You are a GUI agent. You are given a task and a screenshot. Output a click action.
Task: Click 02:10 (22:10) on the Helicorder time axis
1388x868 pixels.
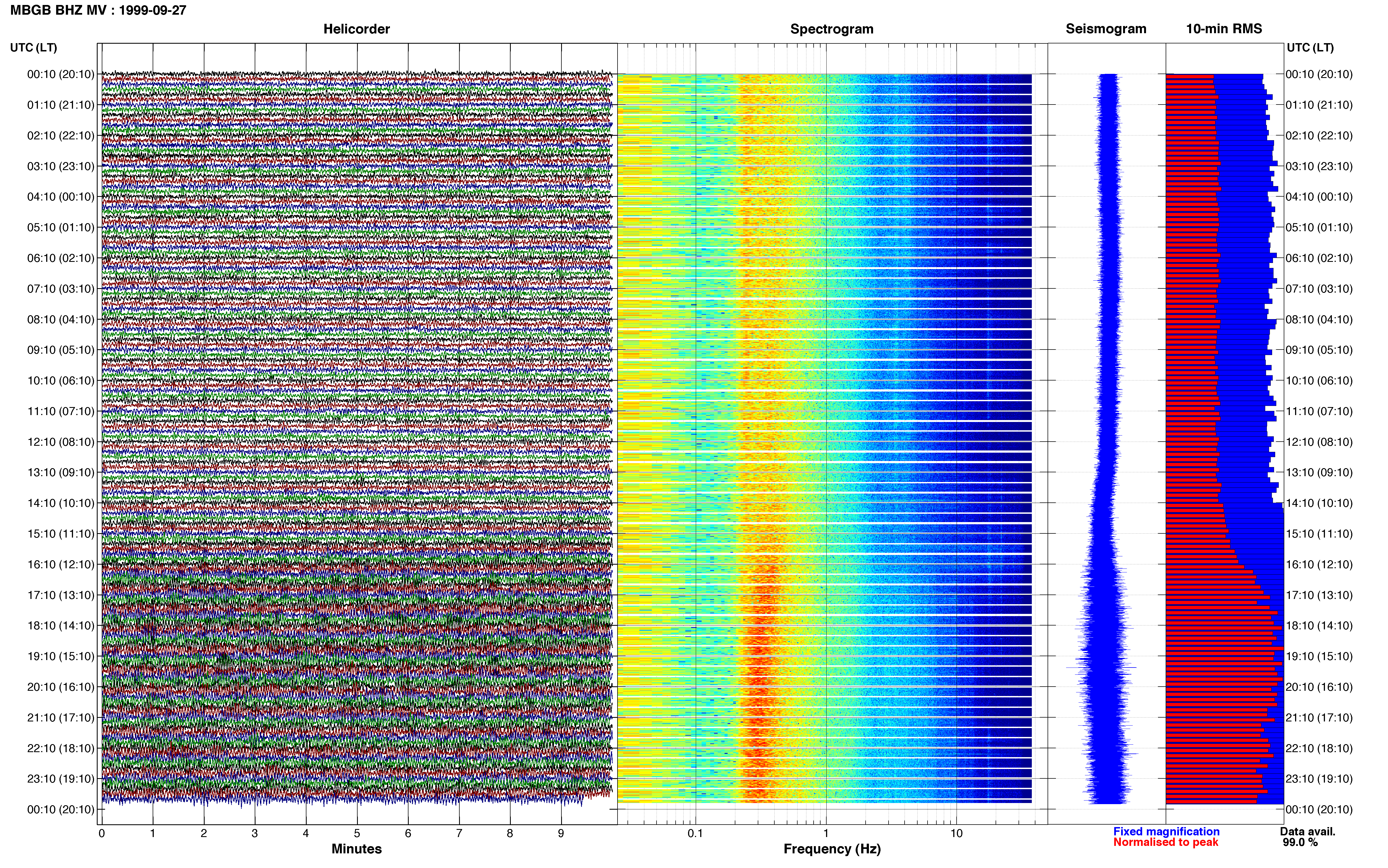(61, 135)
